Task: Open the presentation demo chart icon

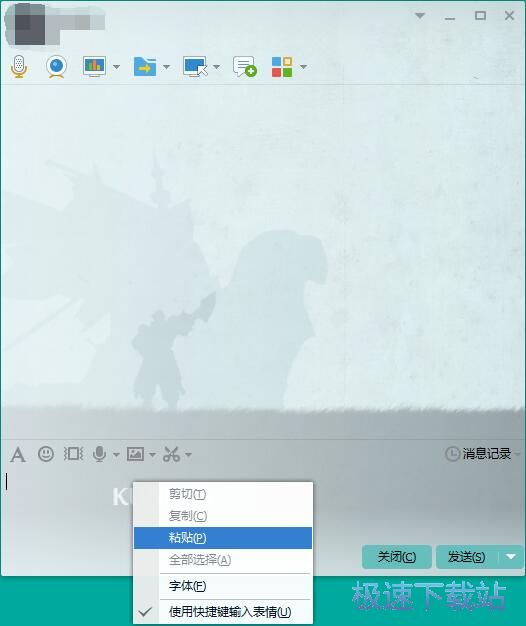Action: (x=94, y=66)
